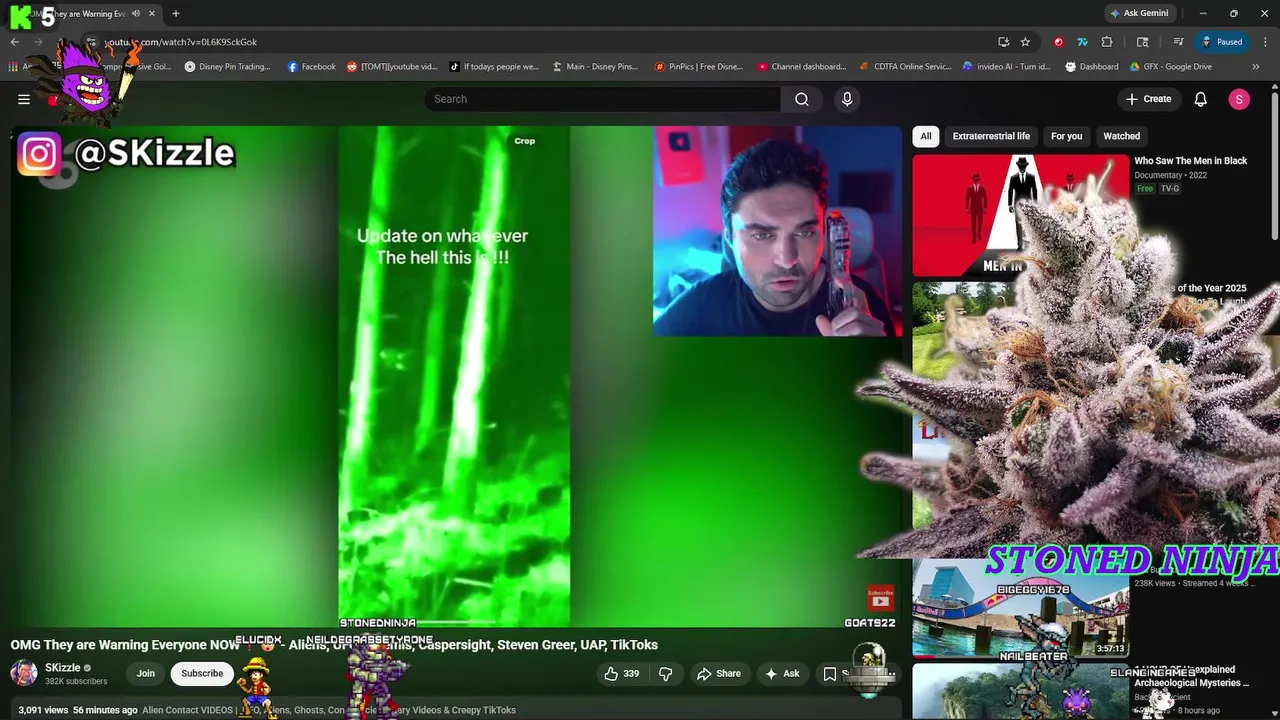Click the Ask button under the video
Viewport: 1280px width, 720px height.
tap(782, 674)
